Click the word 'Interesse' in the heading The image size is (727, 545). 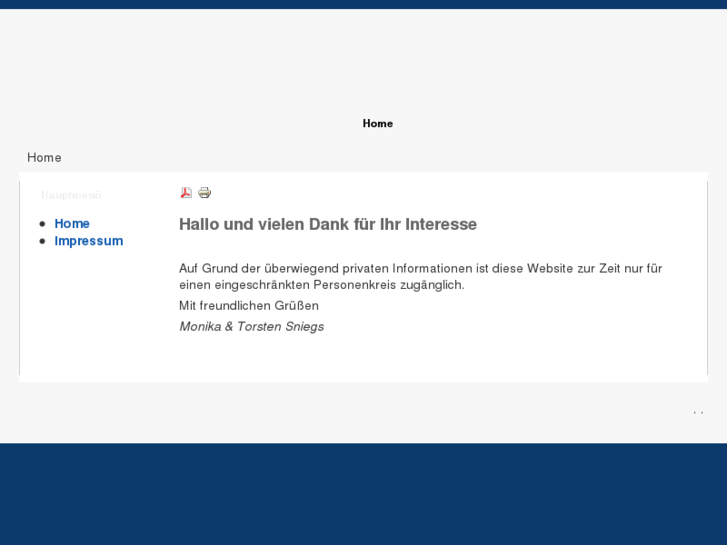[x=441, y=224]
